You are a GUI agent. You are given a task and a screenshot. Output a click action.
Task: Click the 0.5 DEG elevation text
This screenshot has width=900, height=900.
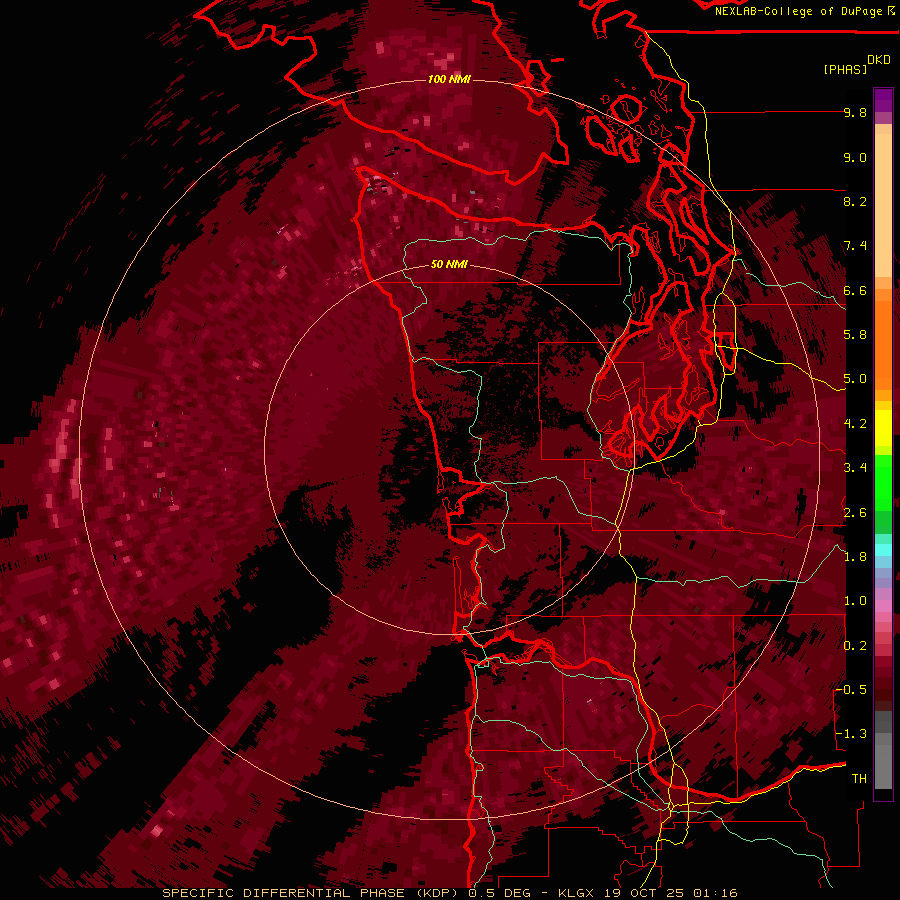pyautogui.click(x=501, y=893)
